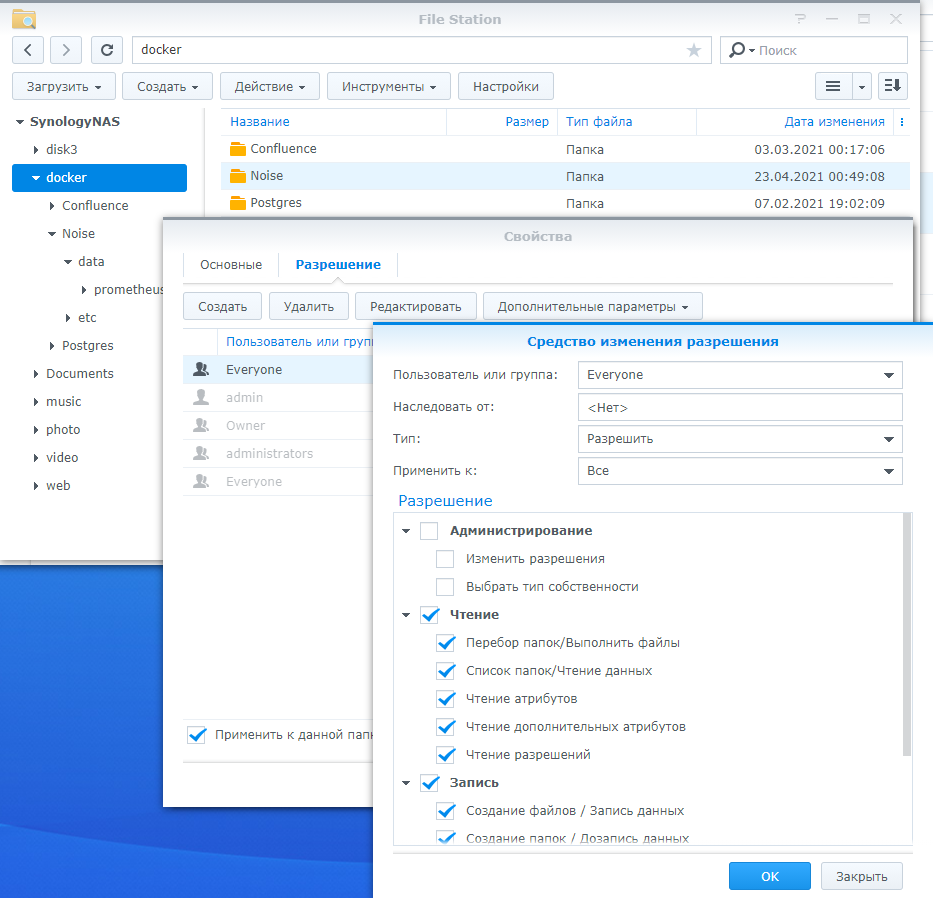Open the Инструменты menu
Screen dimensions: 933x898
389,87
